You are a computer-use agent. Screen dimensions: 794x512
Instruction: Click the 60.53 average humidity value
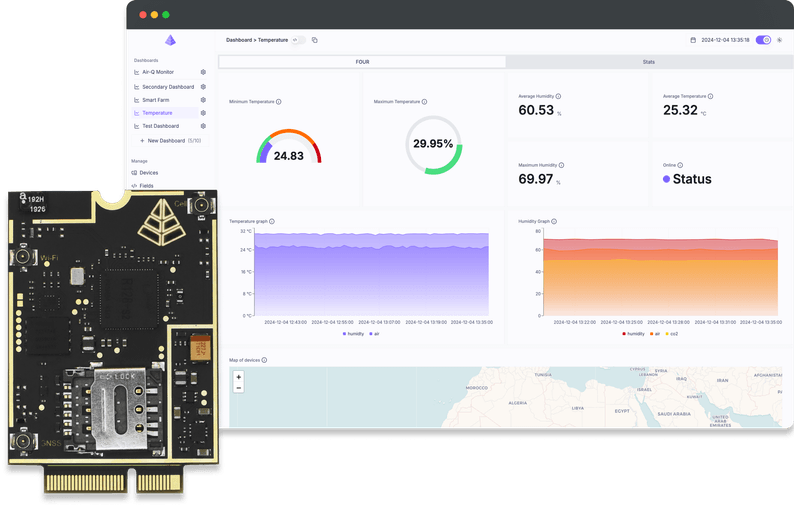536,110
